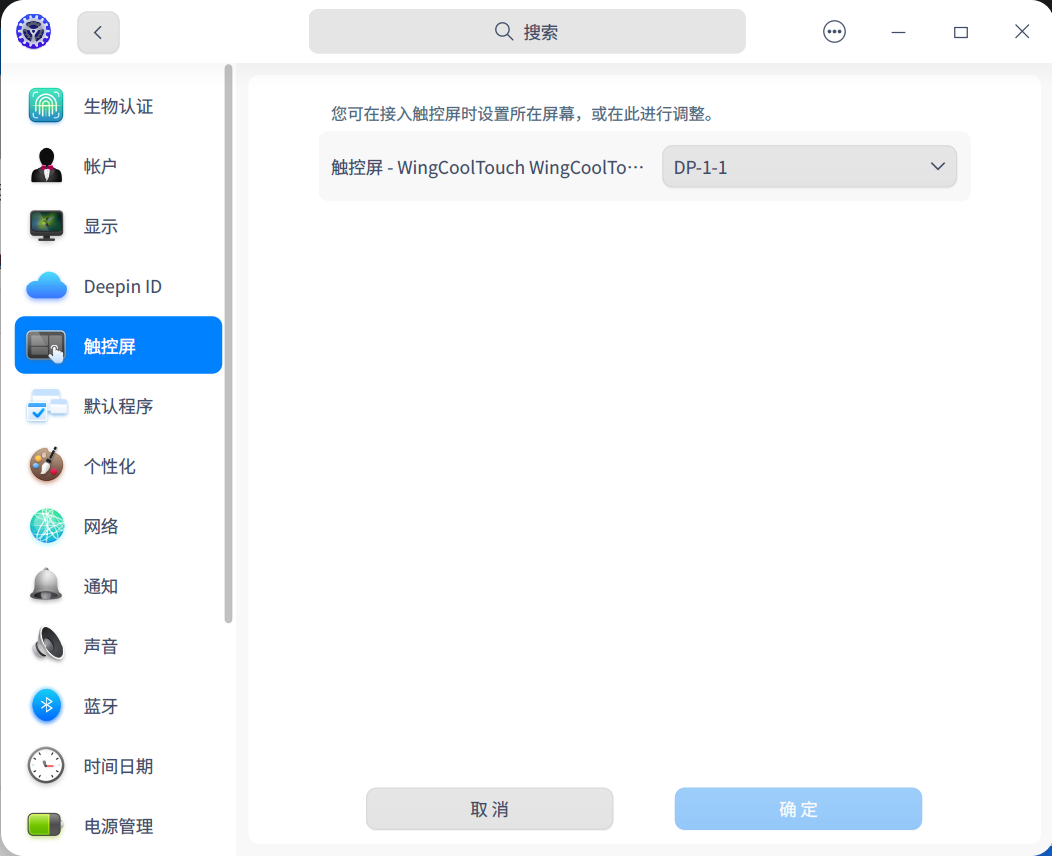Open 声音 sound settings
Screen dimensions: 1052x856
[117, 645]
